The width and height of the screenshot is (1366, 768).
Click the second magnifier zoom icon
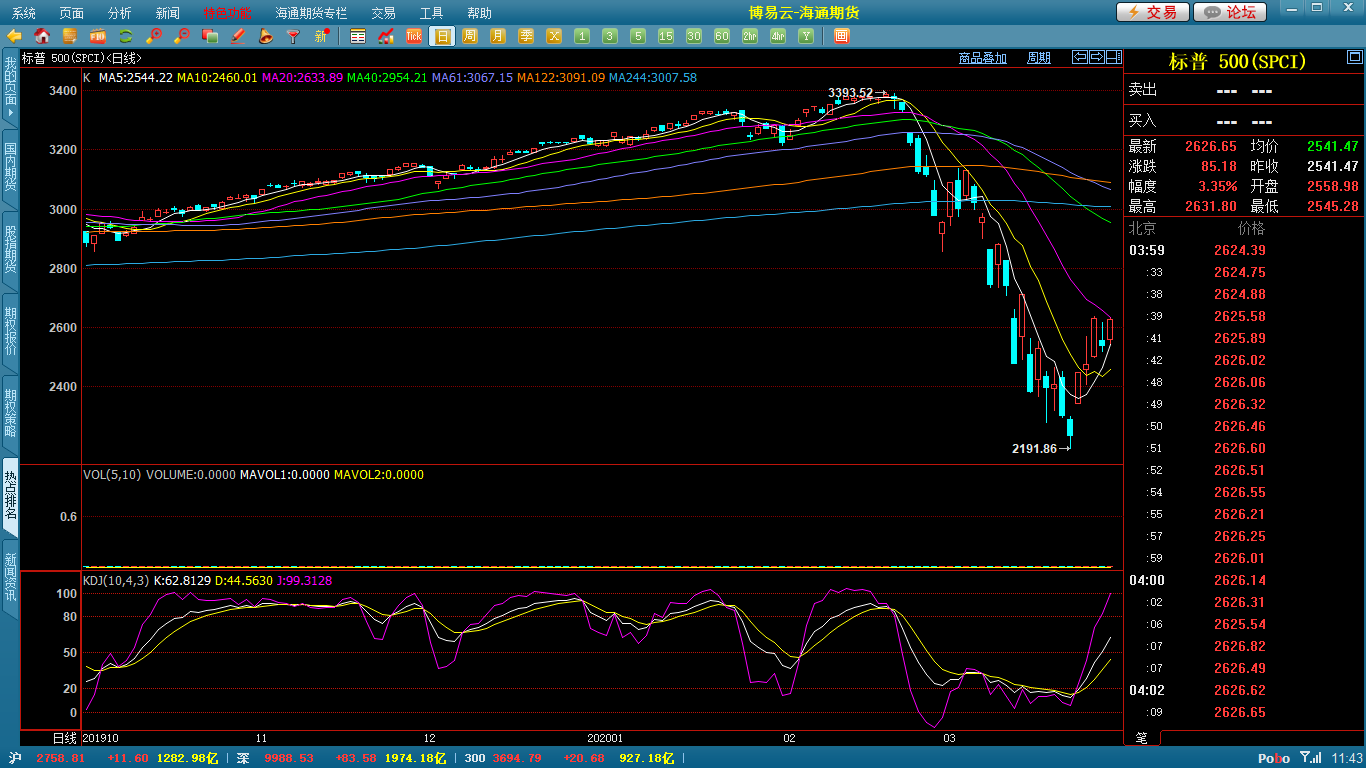[x=182, y=36]
